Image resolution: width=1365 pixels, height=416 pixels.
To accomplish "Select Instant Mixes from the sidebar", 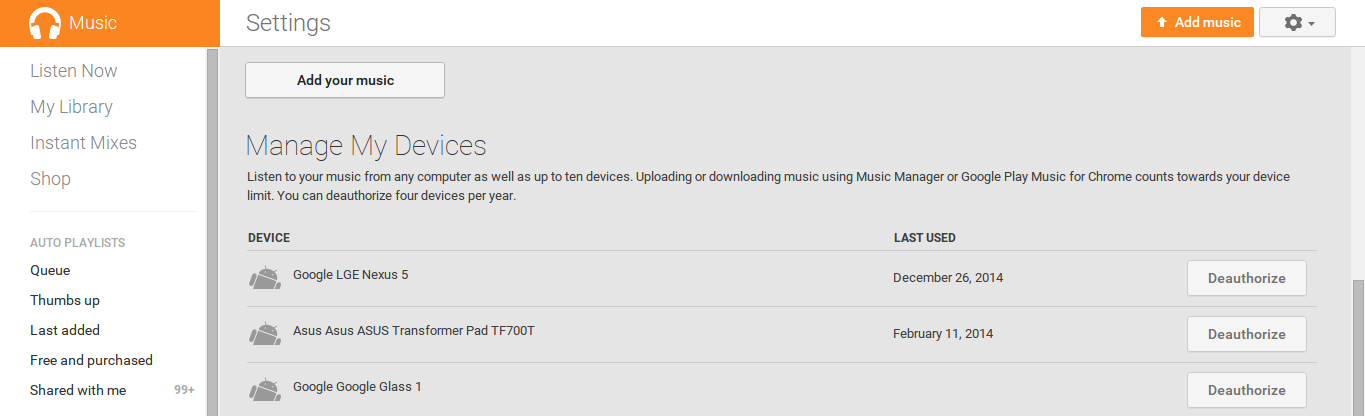I will tap(83, 143).
